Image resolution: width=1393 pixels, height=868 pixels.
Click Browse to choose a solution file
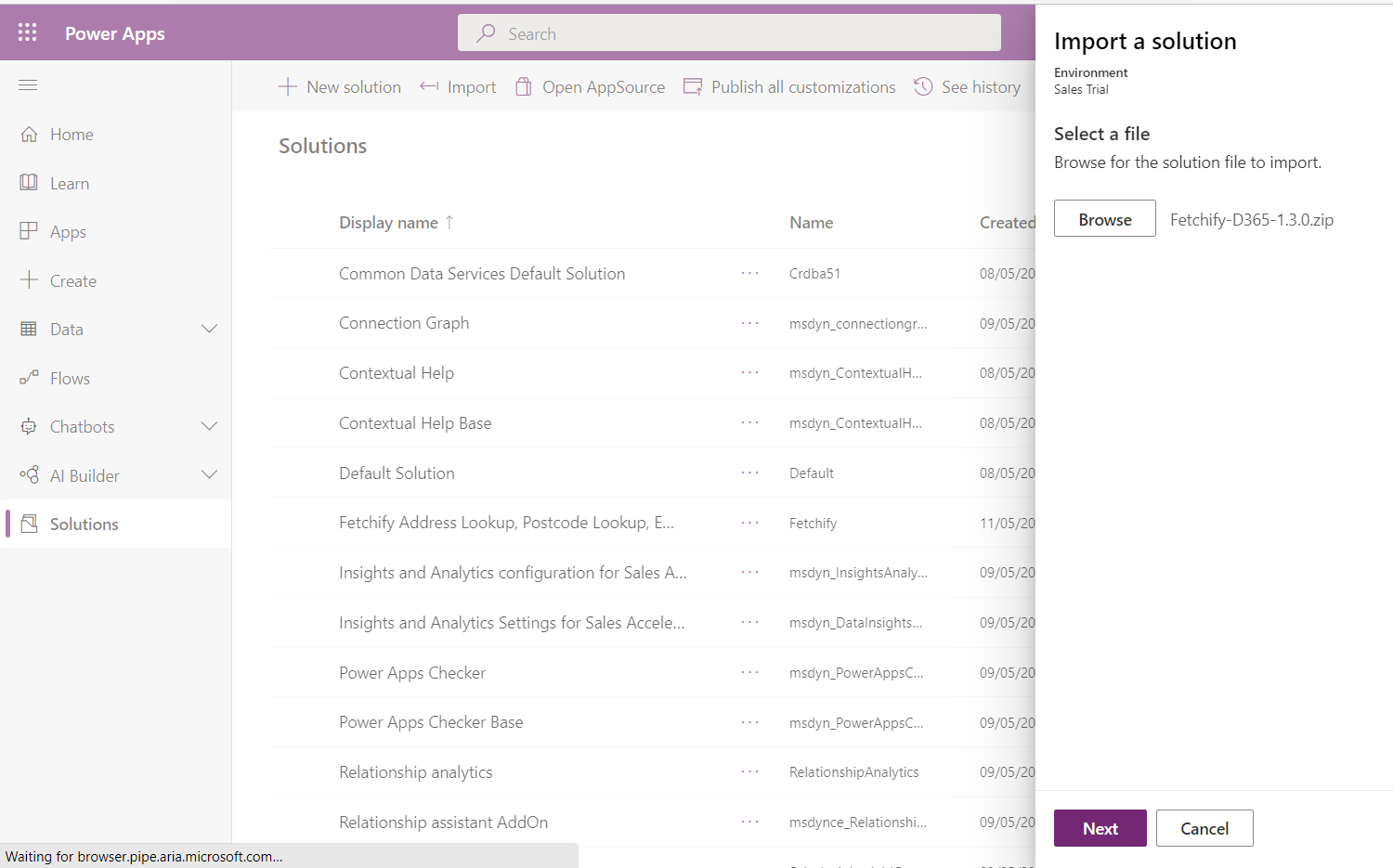pyautogui.click(x=1105, y=219)
